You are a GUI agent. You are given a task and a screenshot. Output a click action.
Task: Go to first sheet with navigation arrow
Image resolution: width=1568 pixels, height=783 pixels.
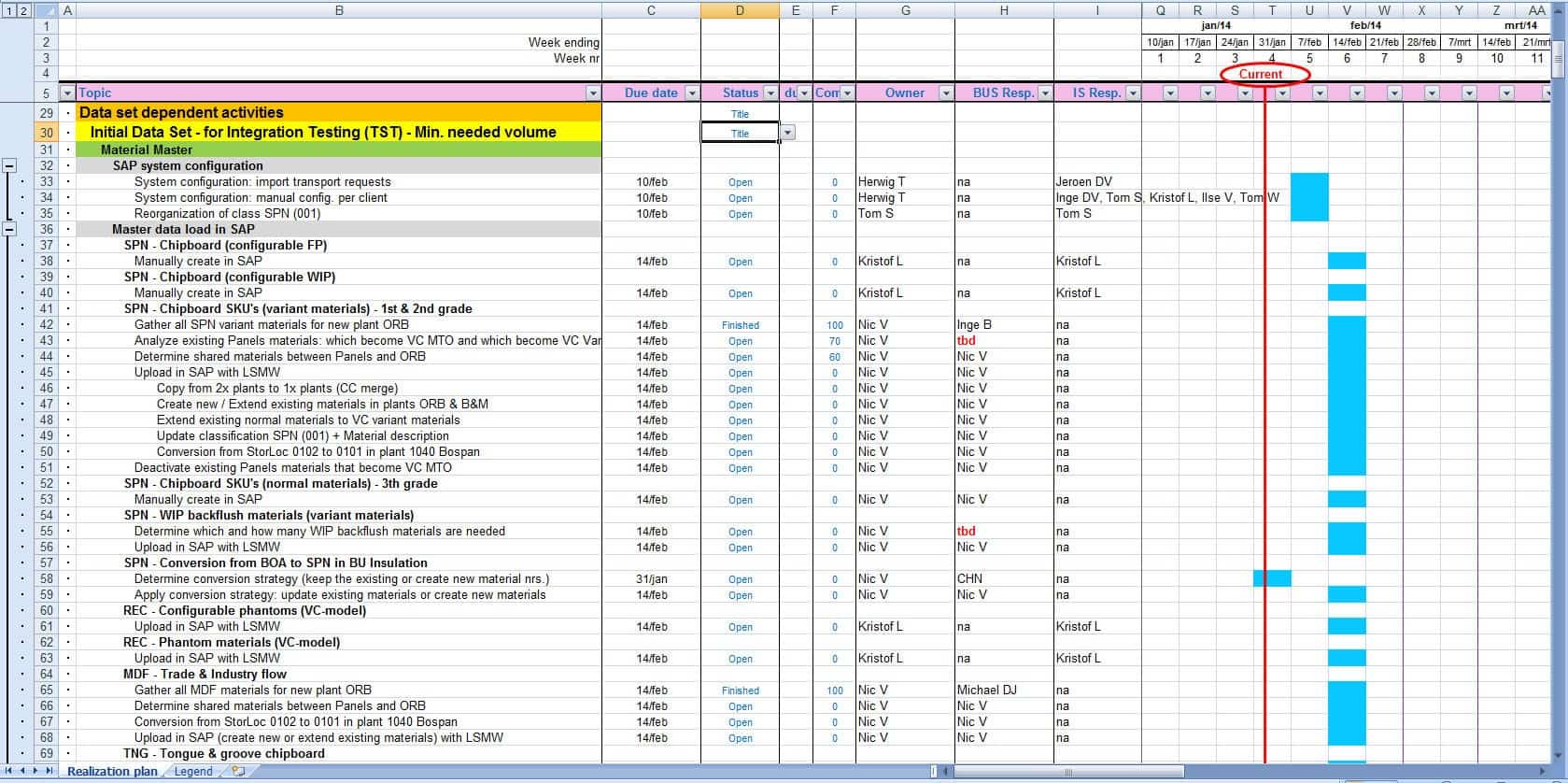pyautogui.click(x=10, y=772)
